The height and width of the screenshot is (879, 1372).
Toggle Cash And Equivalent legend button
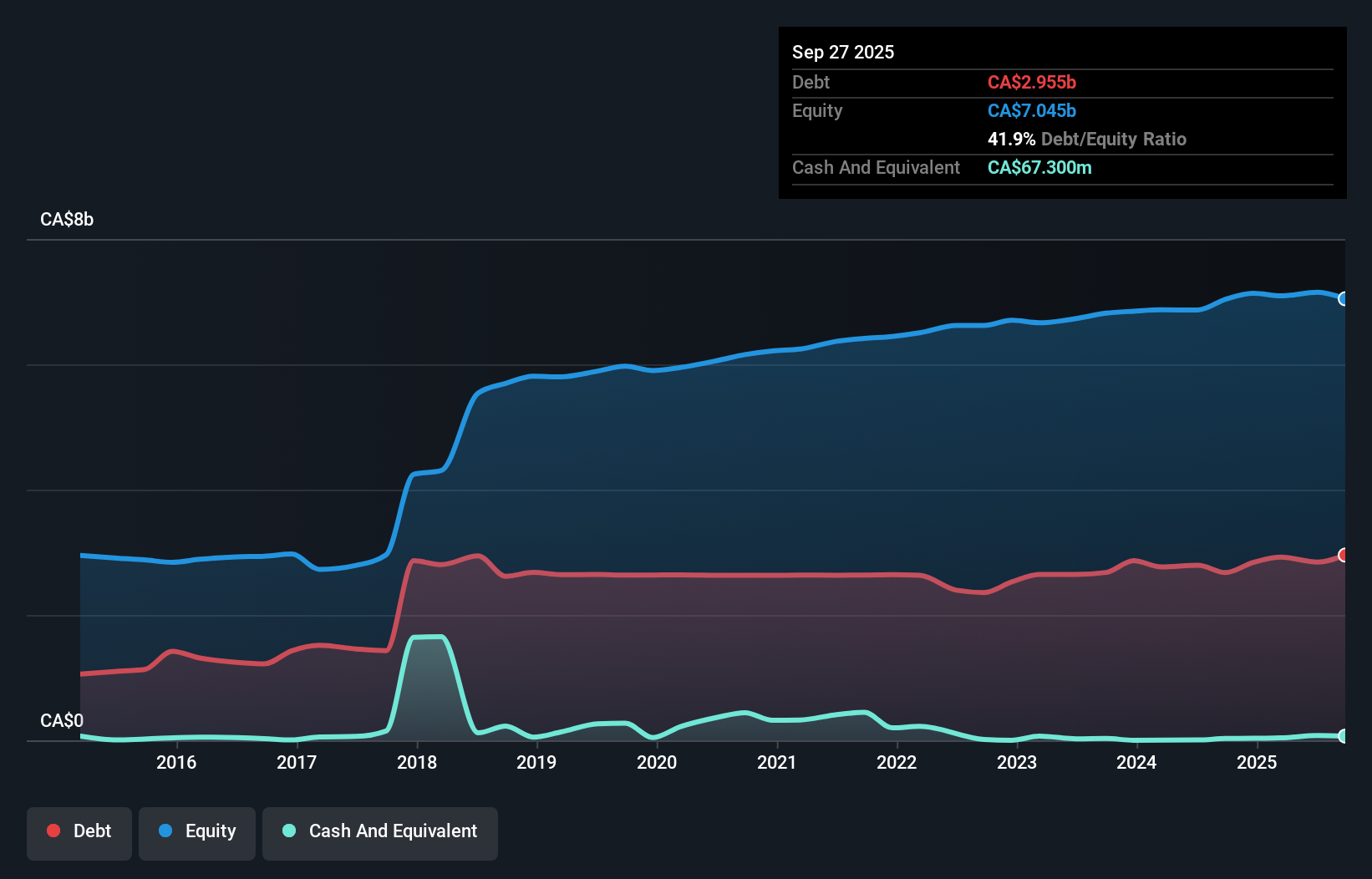coord(380,833)
